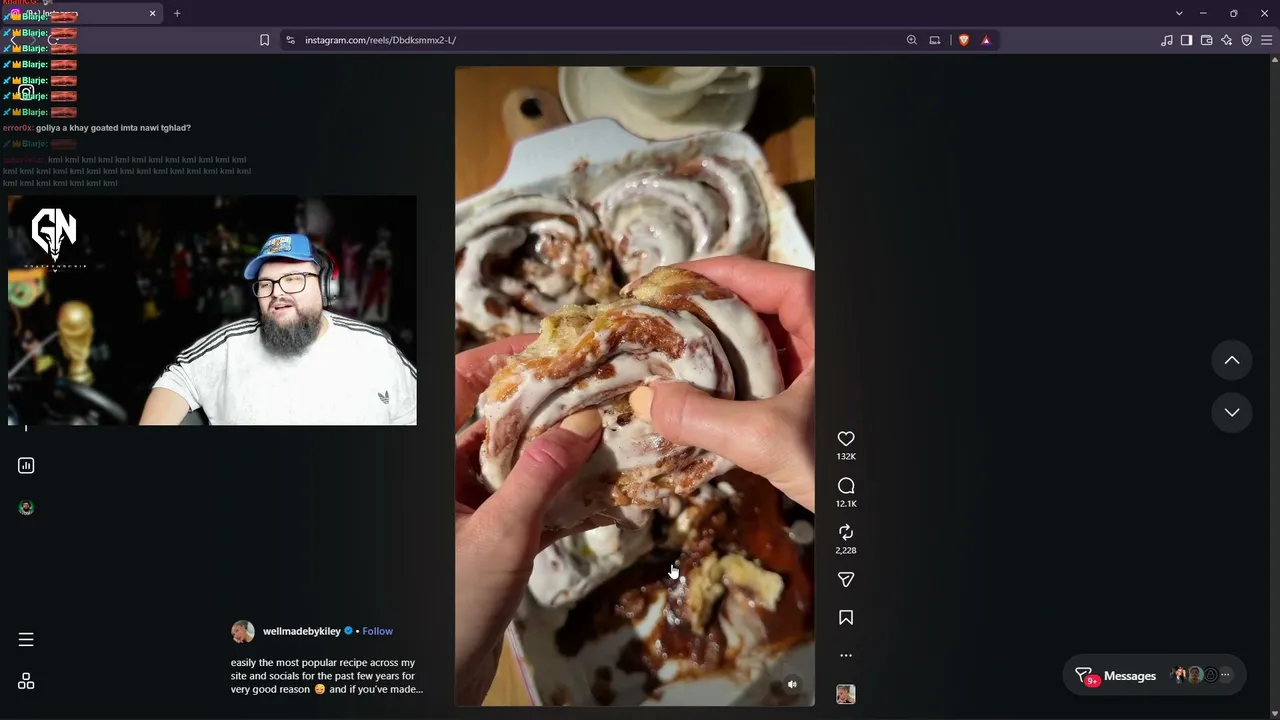Screen dimensions: 1280x720
Task: Click the audio thumbnail below reel actions
Action: tap(846, 694)
